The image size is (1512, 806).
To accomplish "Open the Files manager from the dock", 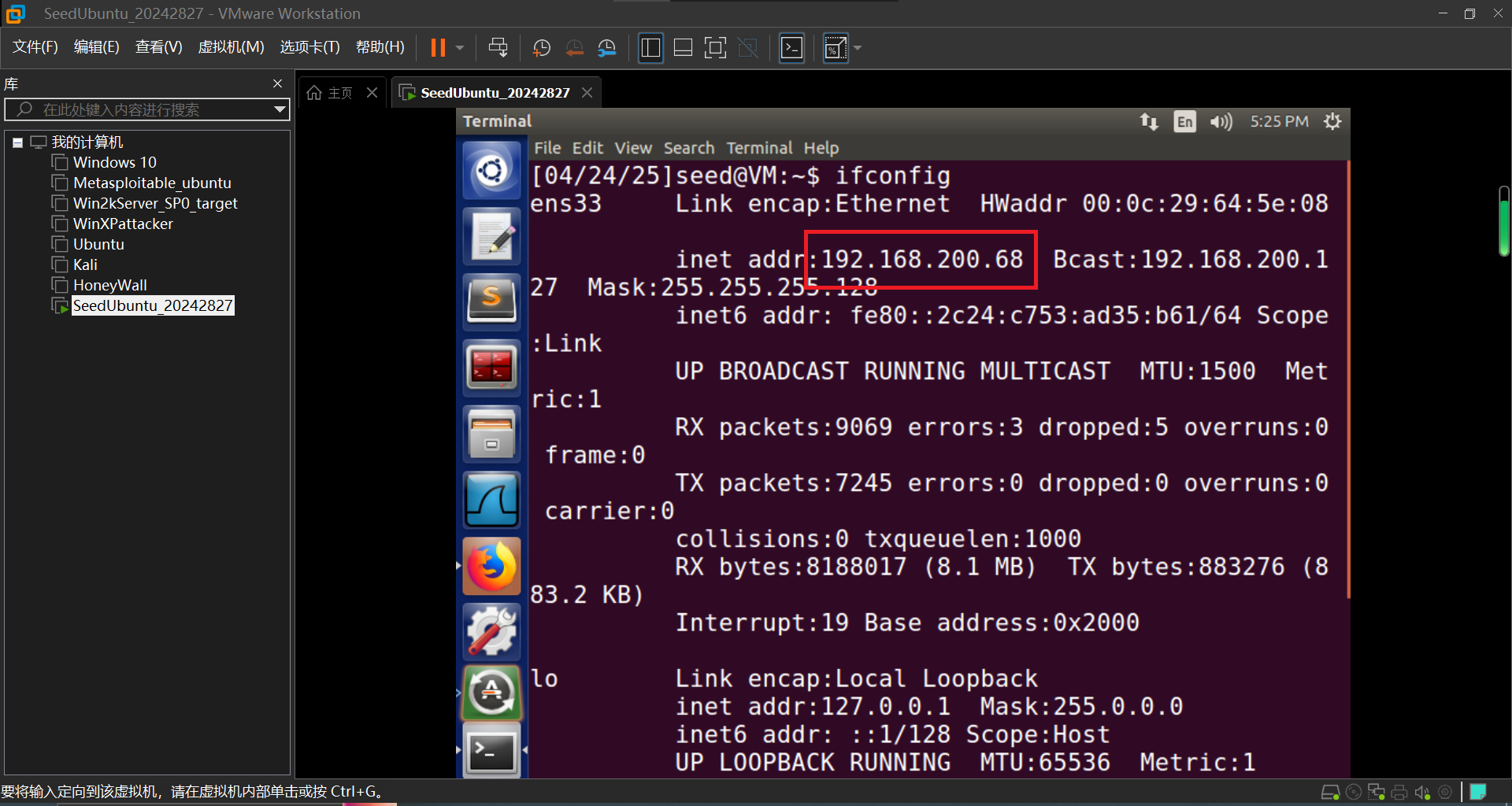I will coord(491,434).
